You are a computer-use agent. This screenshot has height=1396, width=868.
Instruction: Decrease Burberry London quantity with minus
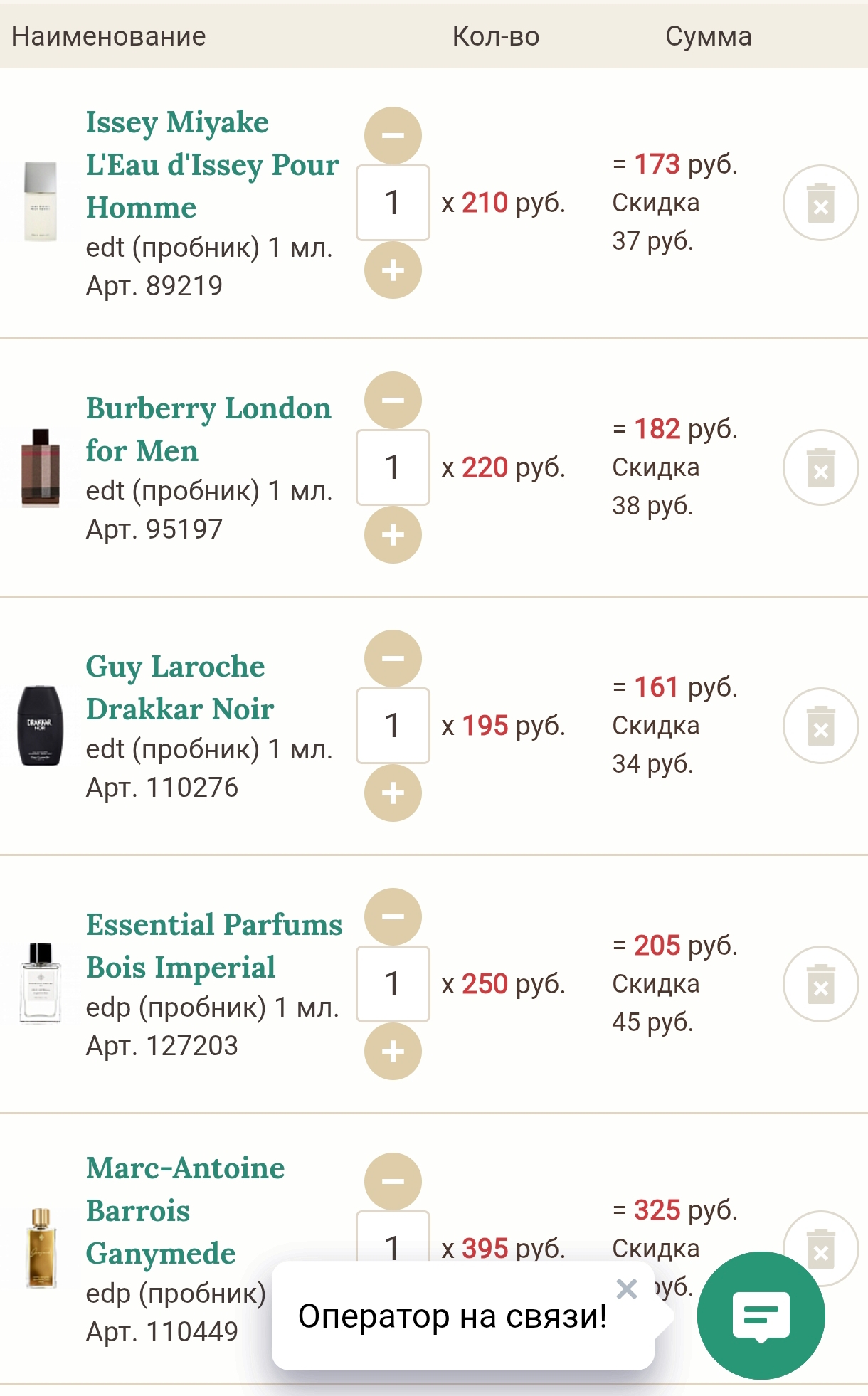pos(393,400)
